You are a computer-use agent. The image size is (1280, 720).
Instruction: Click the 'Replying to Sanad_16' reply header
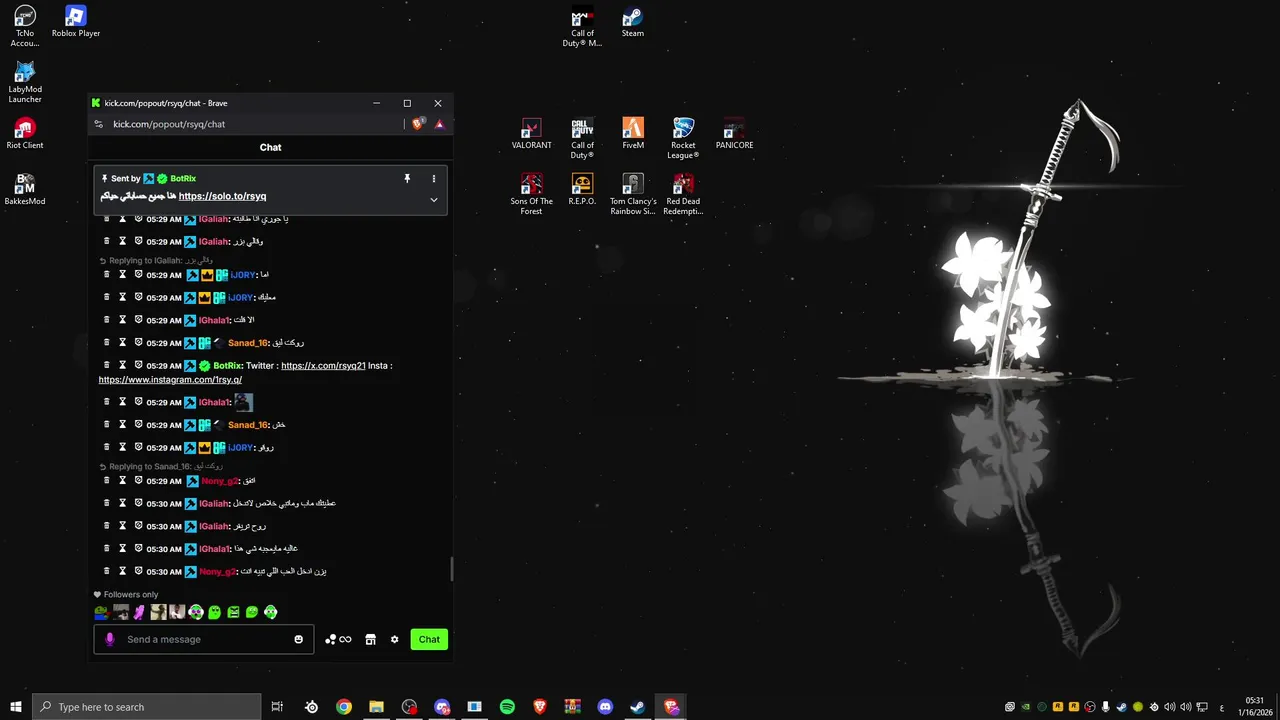pos(160,466)
